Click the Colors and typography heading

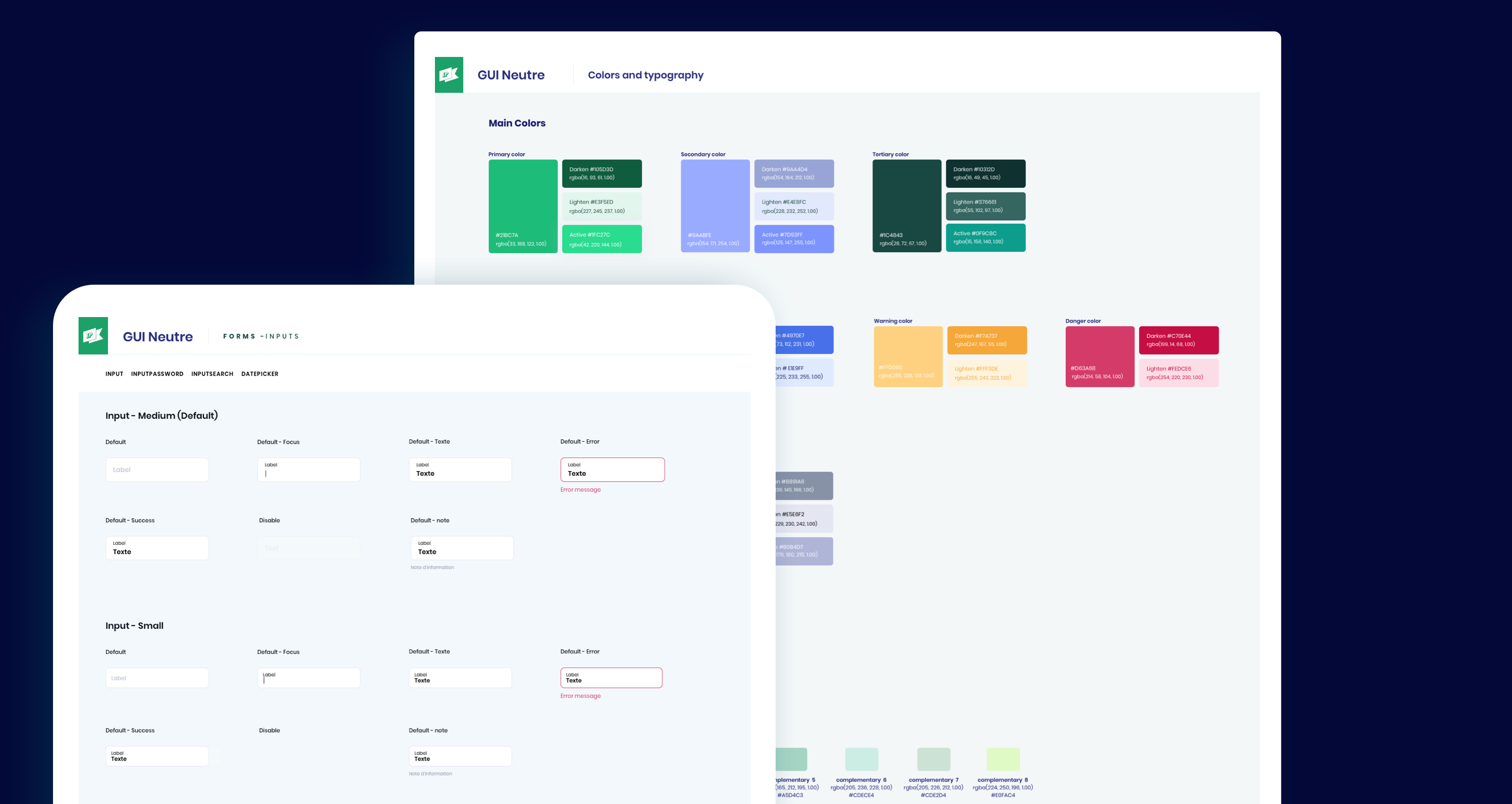(x=645, y=75)
